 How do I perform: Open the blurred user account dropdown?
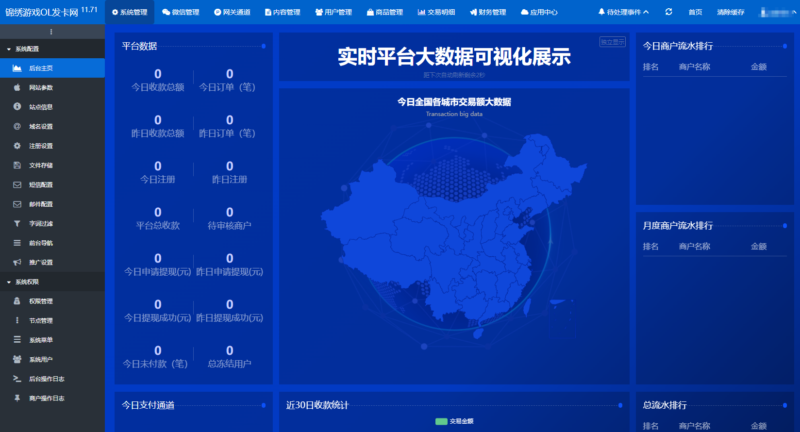777,12
